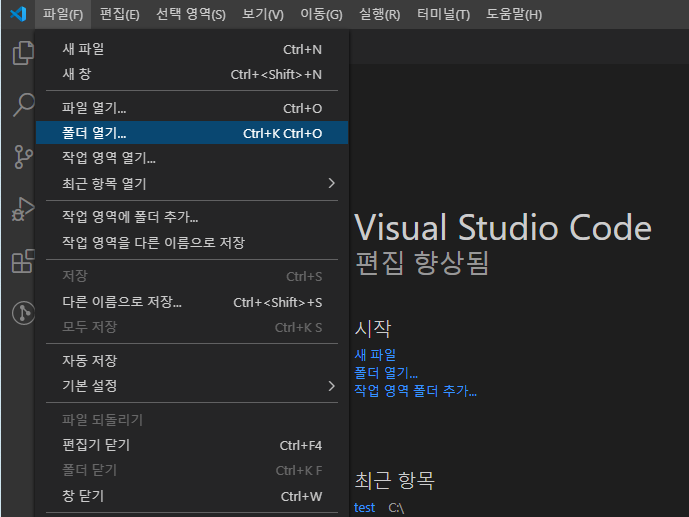Open the 보기(V) menu
The image size is (689, 517).
[x=263, y=14]
